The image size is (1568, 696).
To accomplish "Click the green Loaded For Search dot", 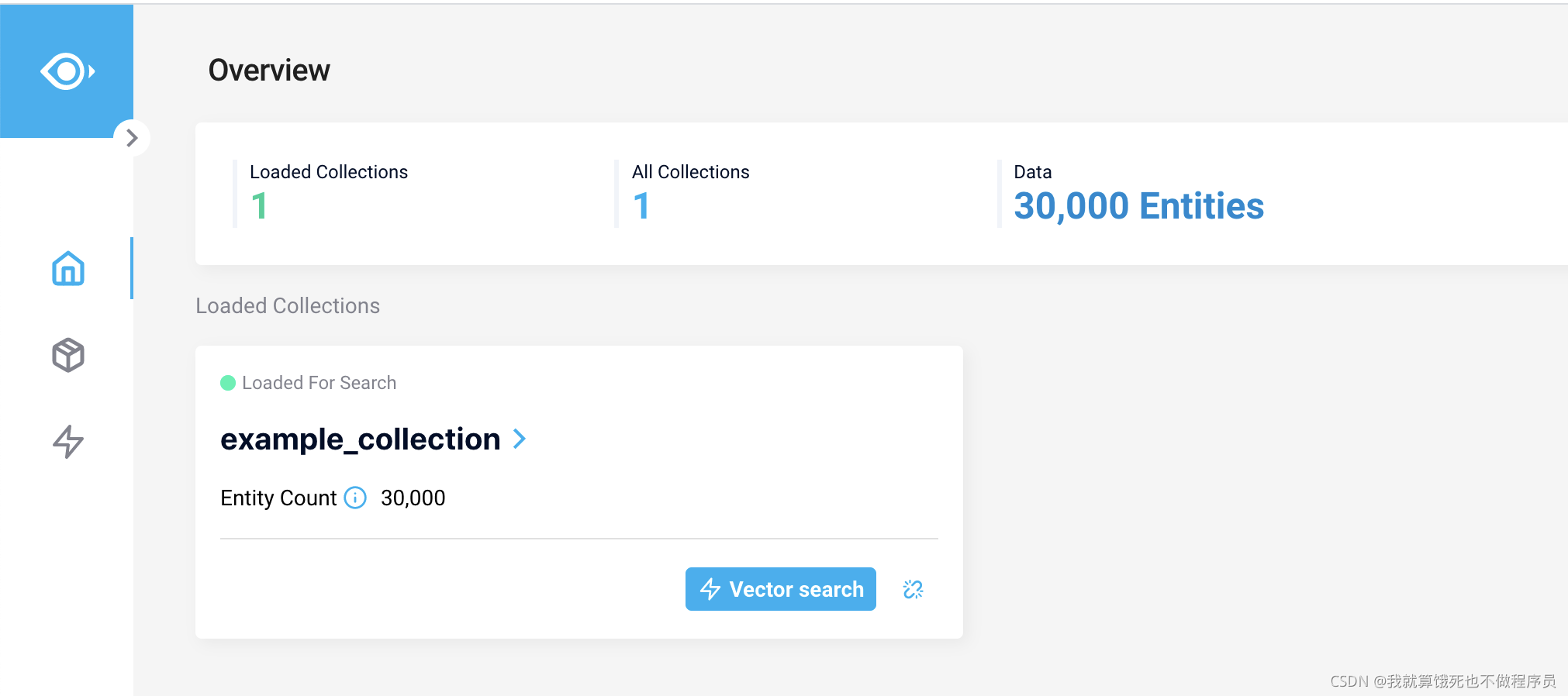I will tap(228, 383).
